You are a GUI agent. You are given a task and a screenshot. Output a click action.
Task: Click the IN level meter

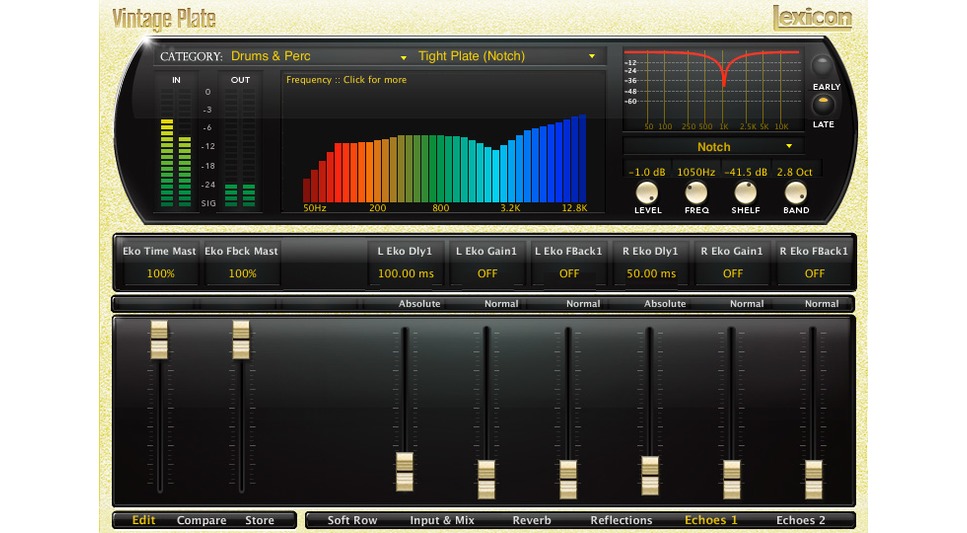point(176,147)
